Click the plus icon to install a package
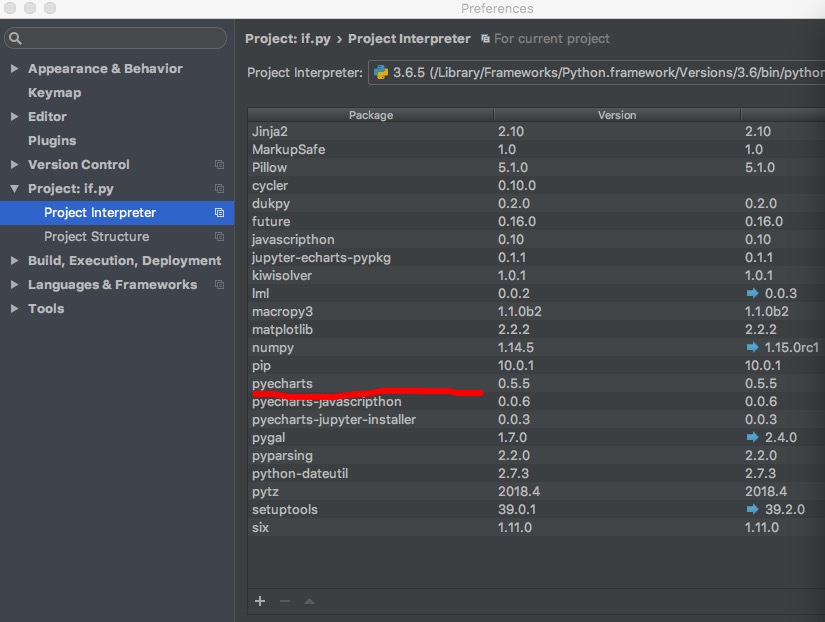The width and height of the screenshot is (825, 622). coord(260,601)
